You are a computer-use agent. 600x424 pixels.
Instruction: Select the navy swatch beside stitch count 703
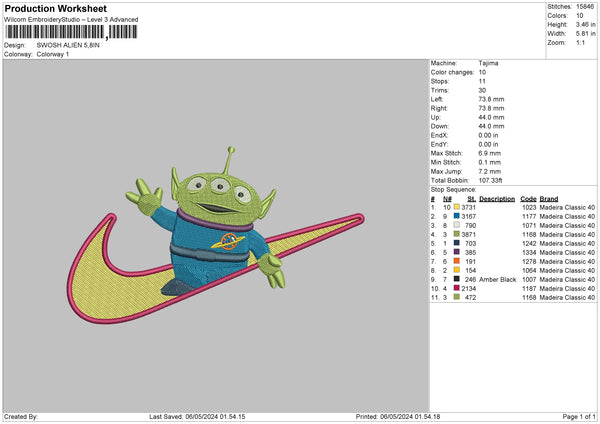(457, 243)
